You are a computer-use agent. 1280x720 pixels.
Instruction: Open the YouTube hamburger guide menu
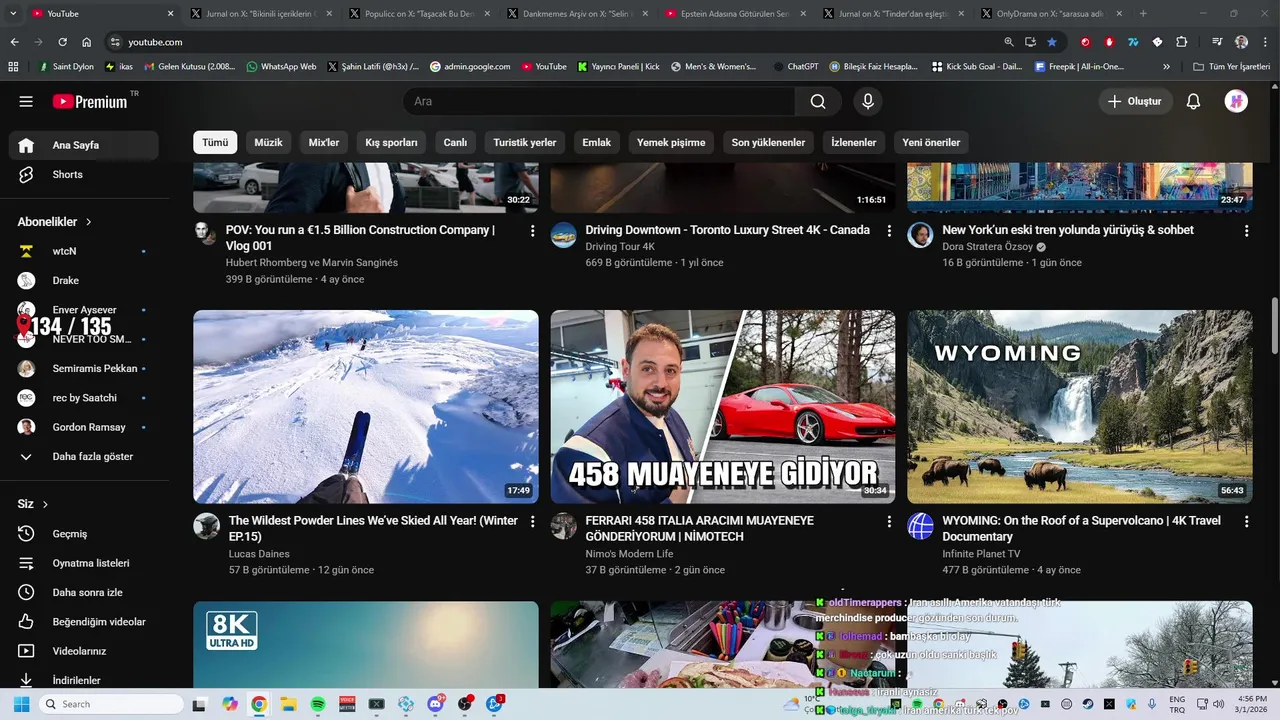click(26, 101)
